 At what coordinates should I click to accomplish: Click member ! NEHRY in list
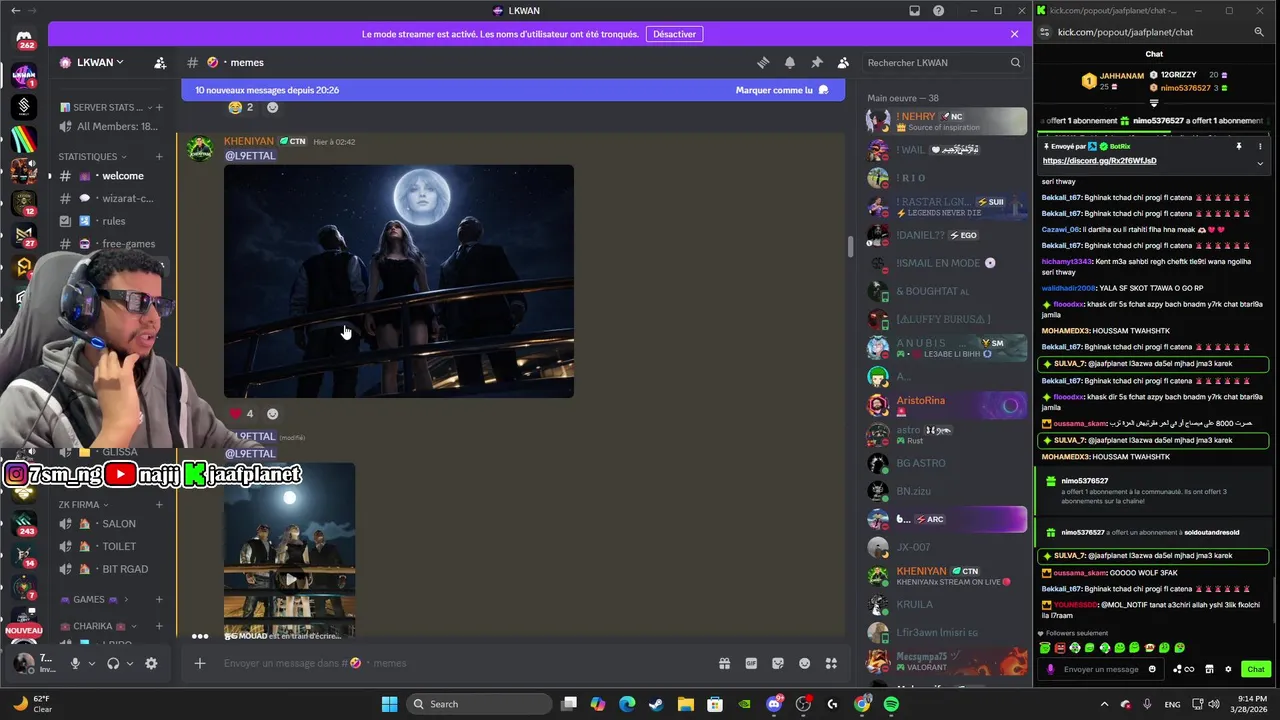tap(946, 121)
